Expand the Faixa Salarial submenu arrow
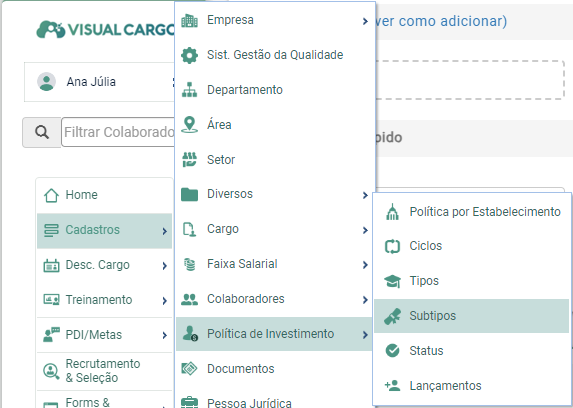The width and height of the screenshot is (573, 408). [365, 265]
